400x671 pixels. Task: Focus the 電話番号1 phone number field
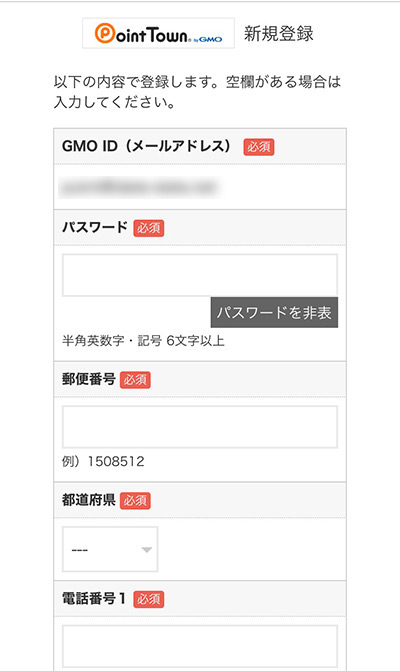pos(200,646)
